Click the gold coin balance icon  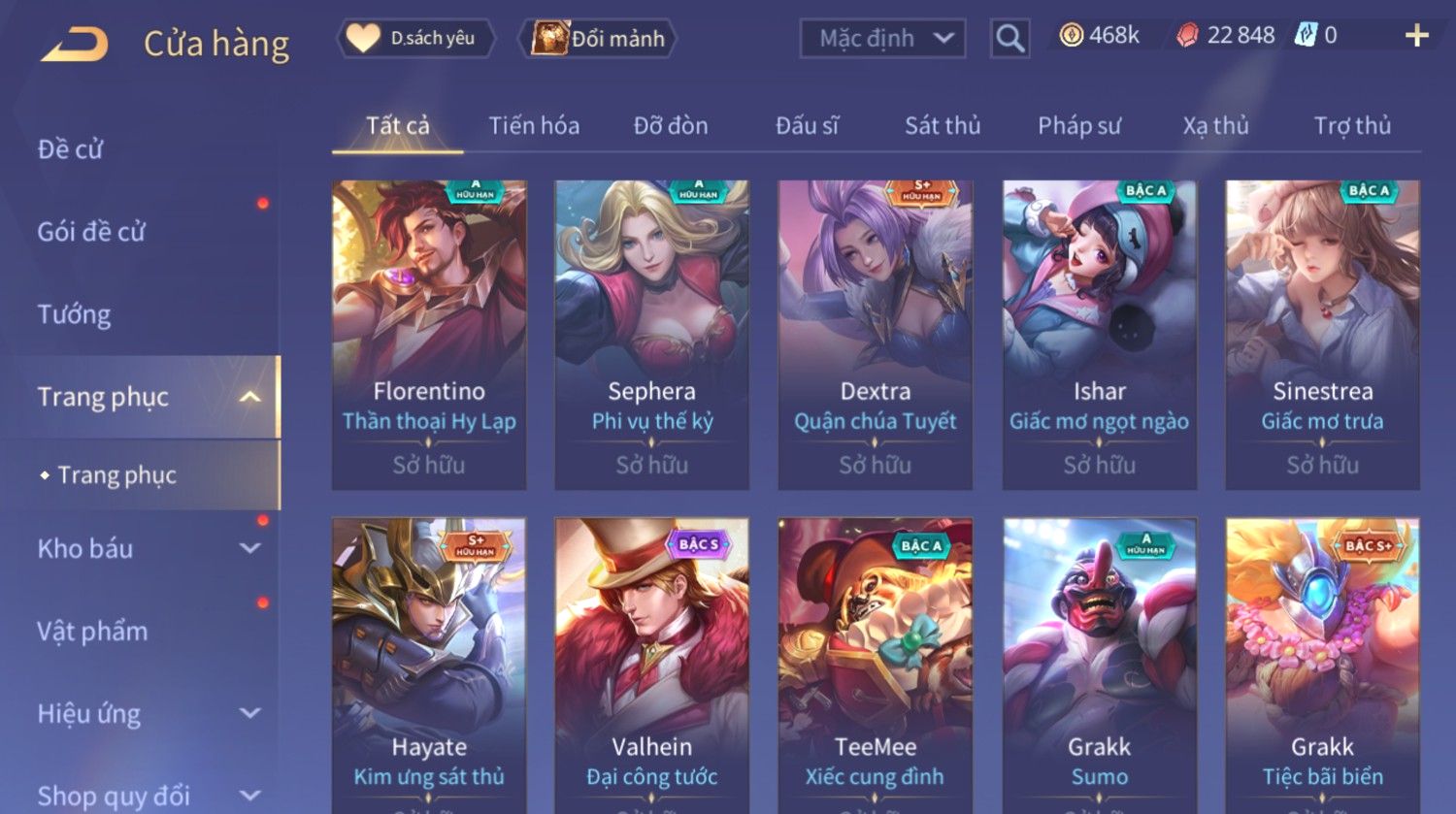click(1071, 36)
